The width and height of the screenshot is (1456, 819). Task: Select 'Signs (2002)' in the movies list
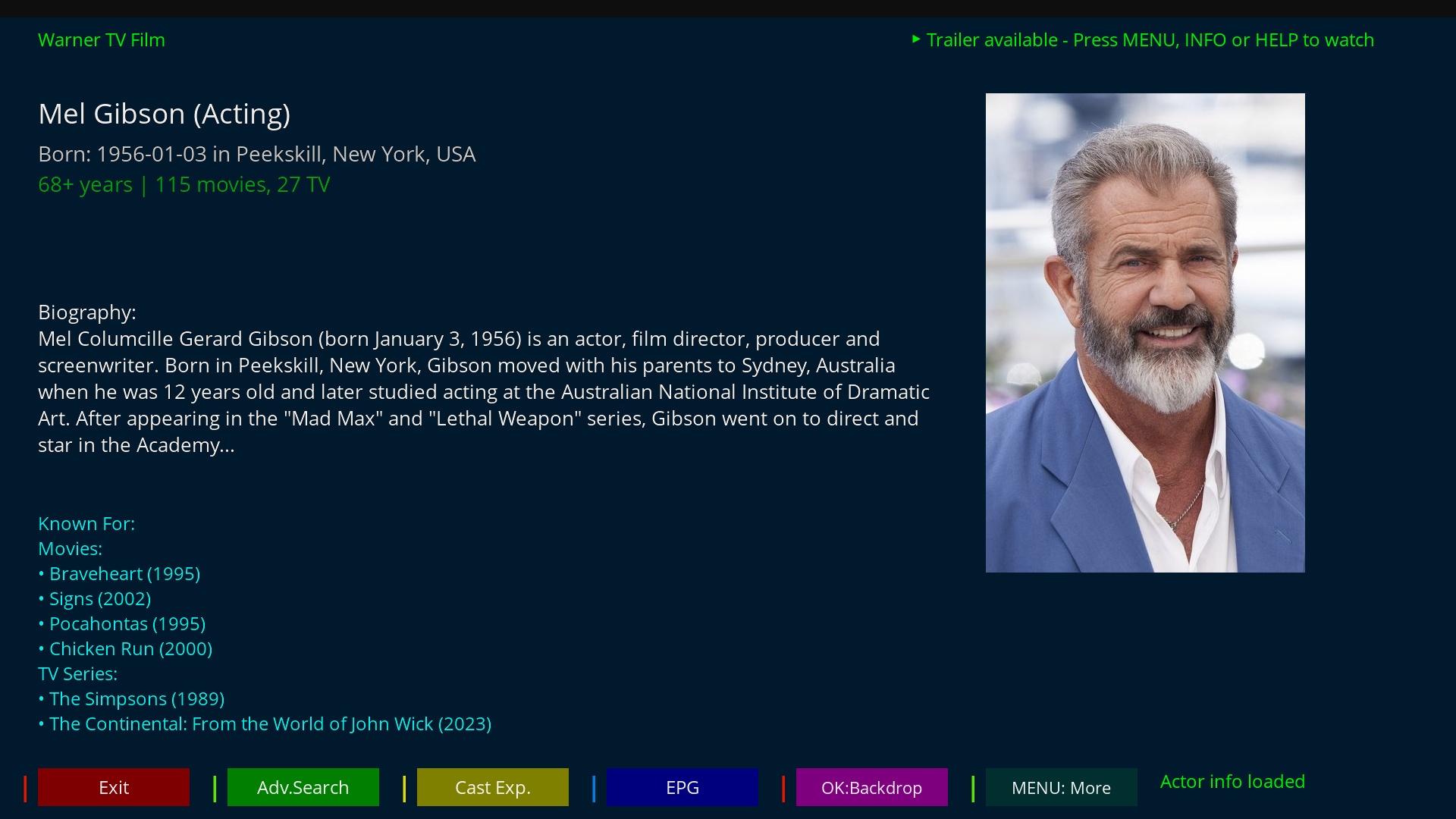95,599
